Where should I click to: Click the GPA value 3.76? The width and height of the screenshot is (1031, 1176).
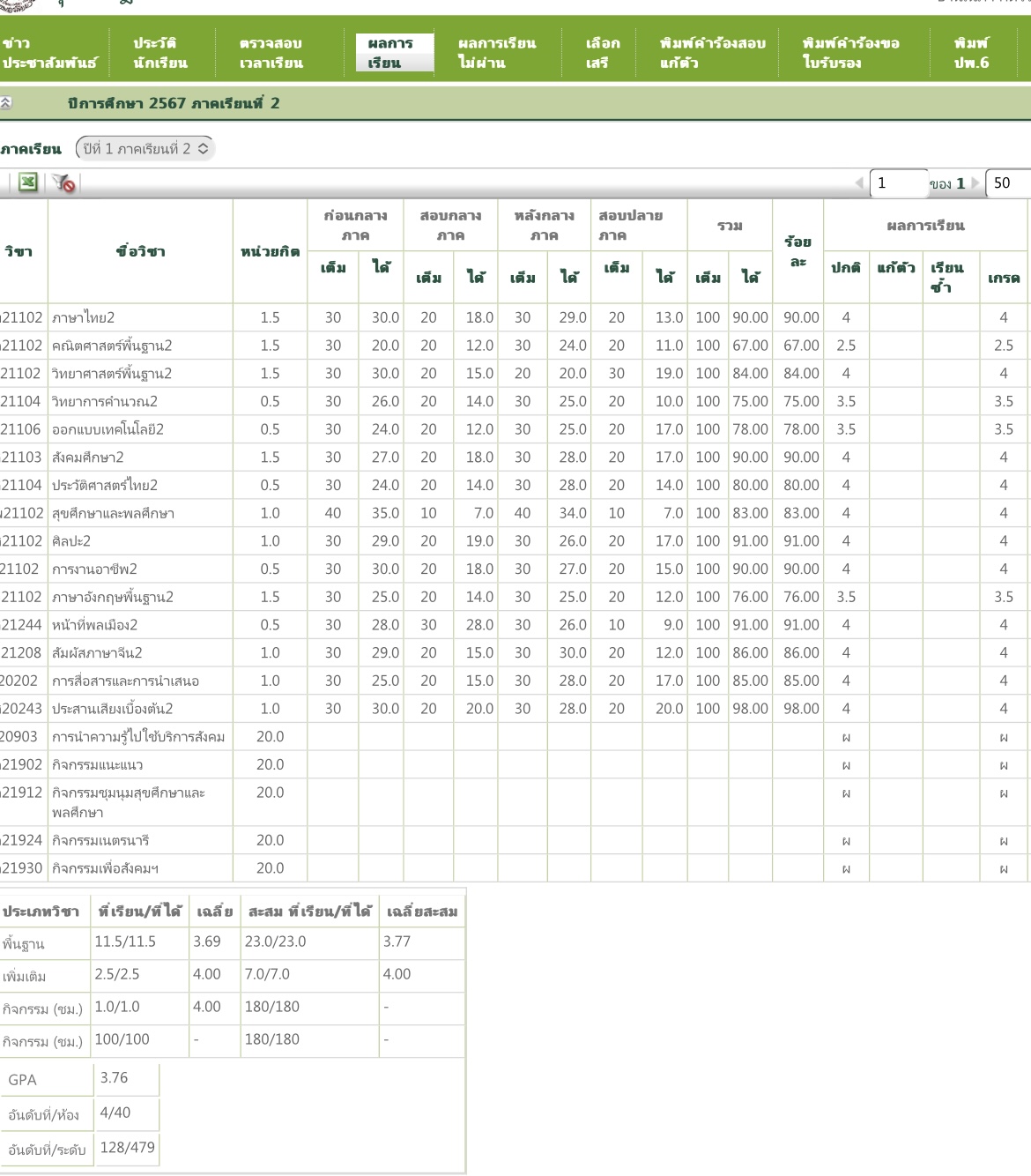[x=114, y=1078]
